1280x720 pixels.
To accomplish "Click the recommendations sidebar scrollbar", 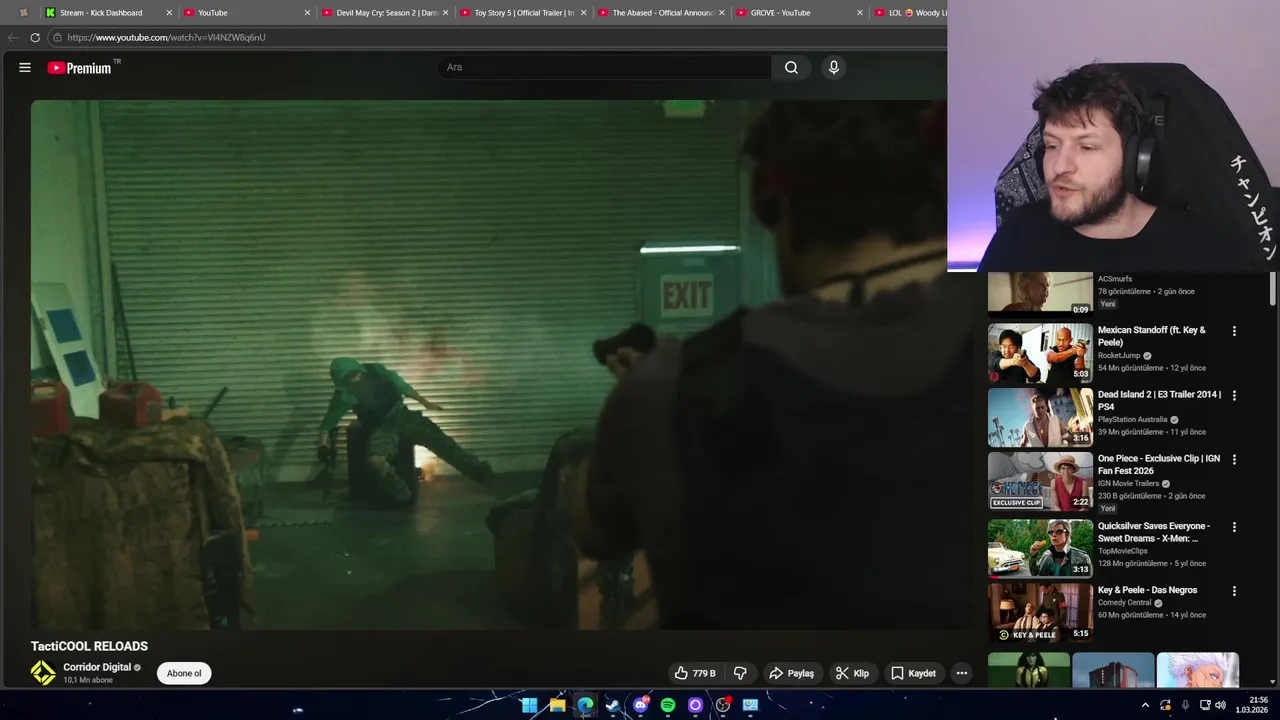I will [x=1272, y=288].
